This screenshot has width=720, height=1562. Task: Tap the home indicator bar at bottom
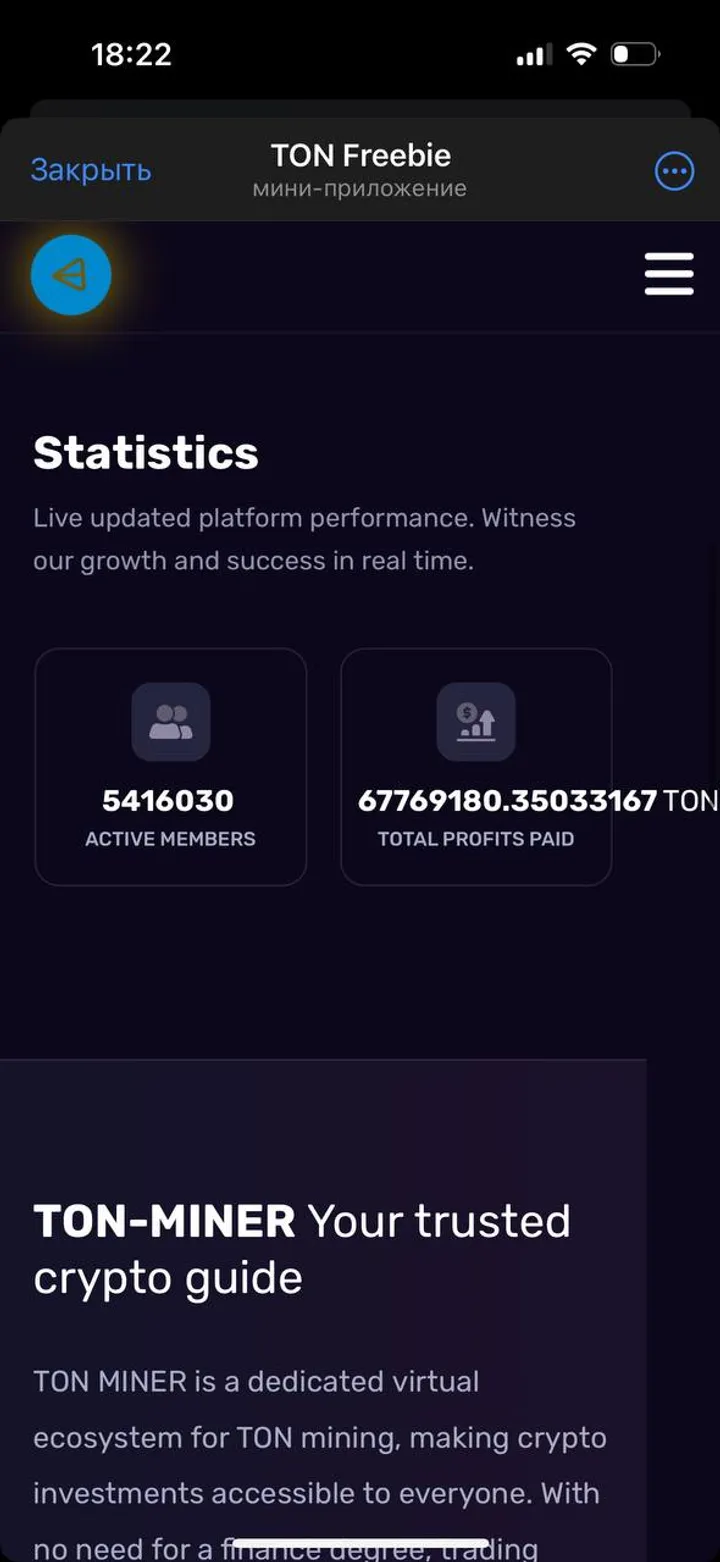(360, 1545)
